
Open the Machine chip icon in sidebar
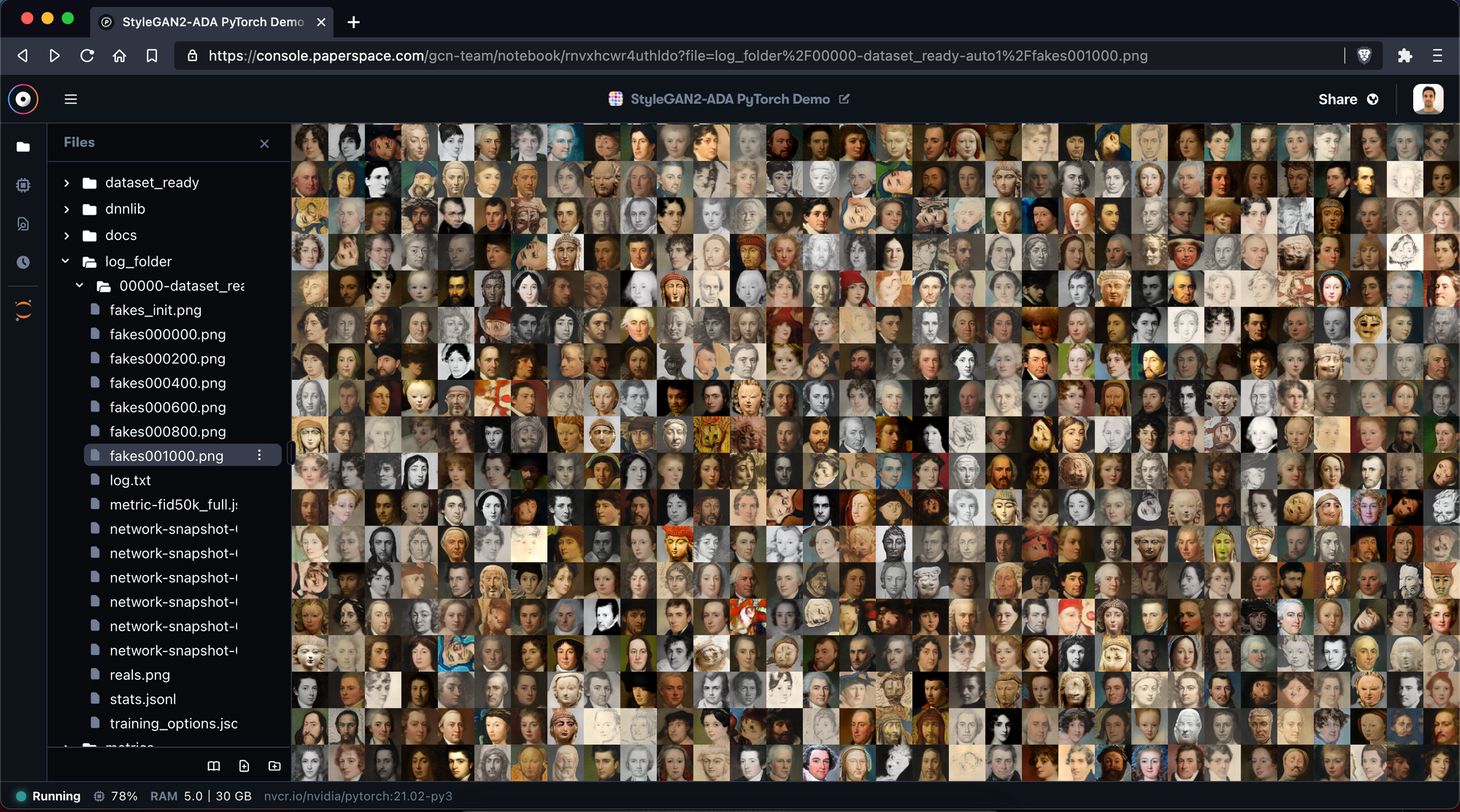coord(23,185)
